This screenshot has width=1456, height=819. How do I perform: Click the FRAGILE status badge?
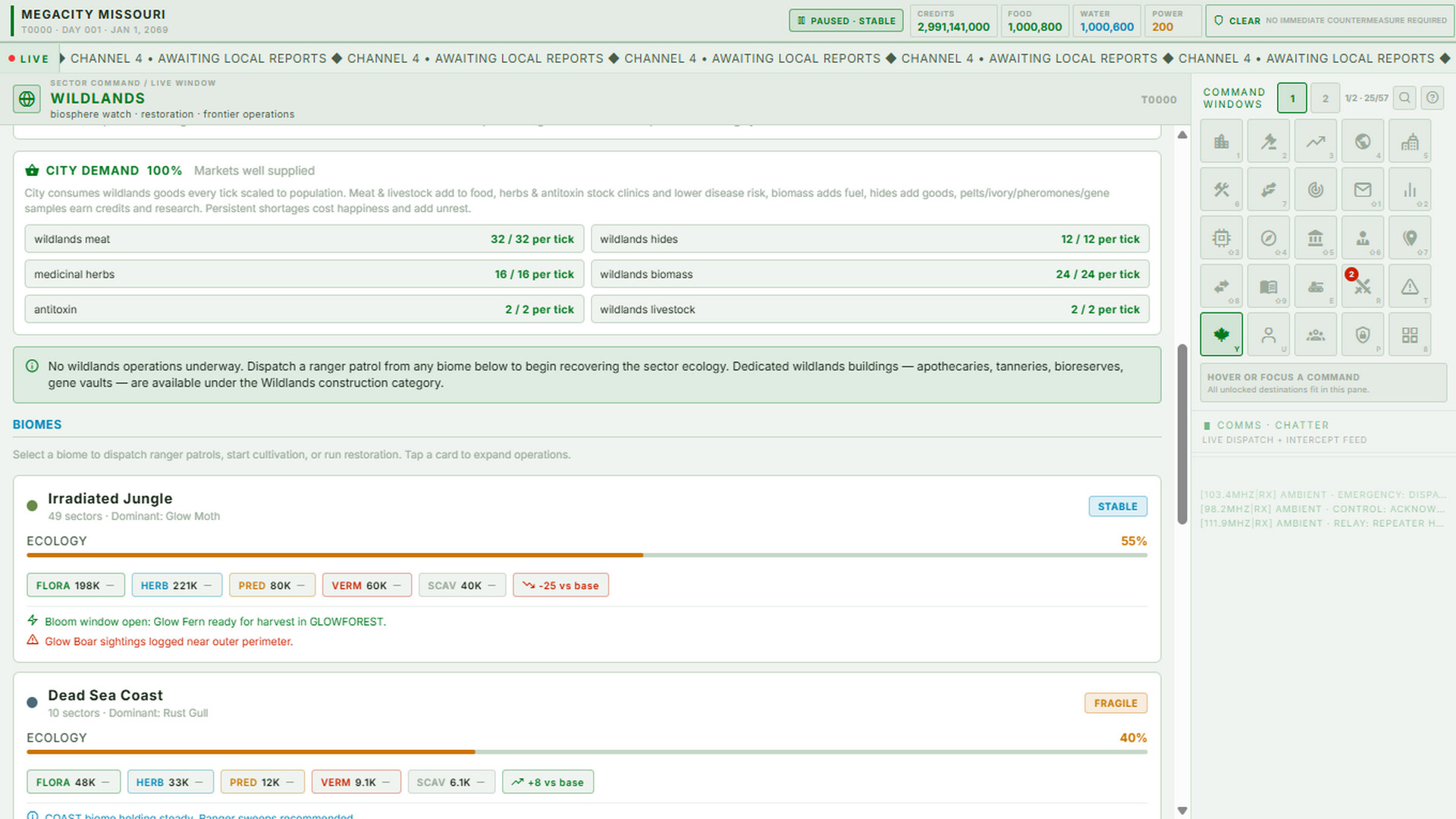(1116, 703)
